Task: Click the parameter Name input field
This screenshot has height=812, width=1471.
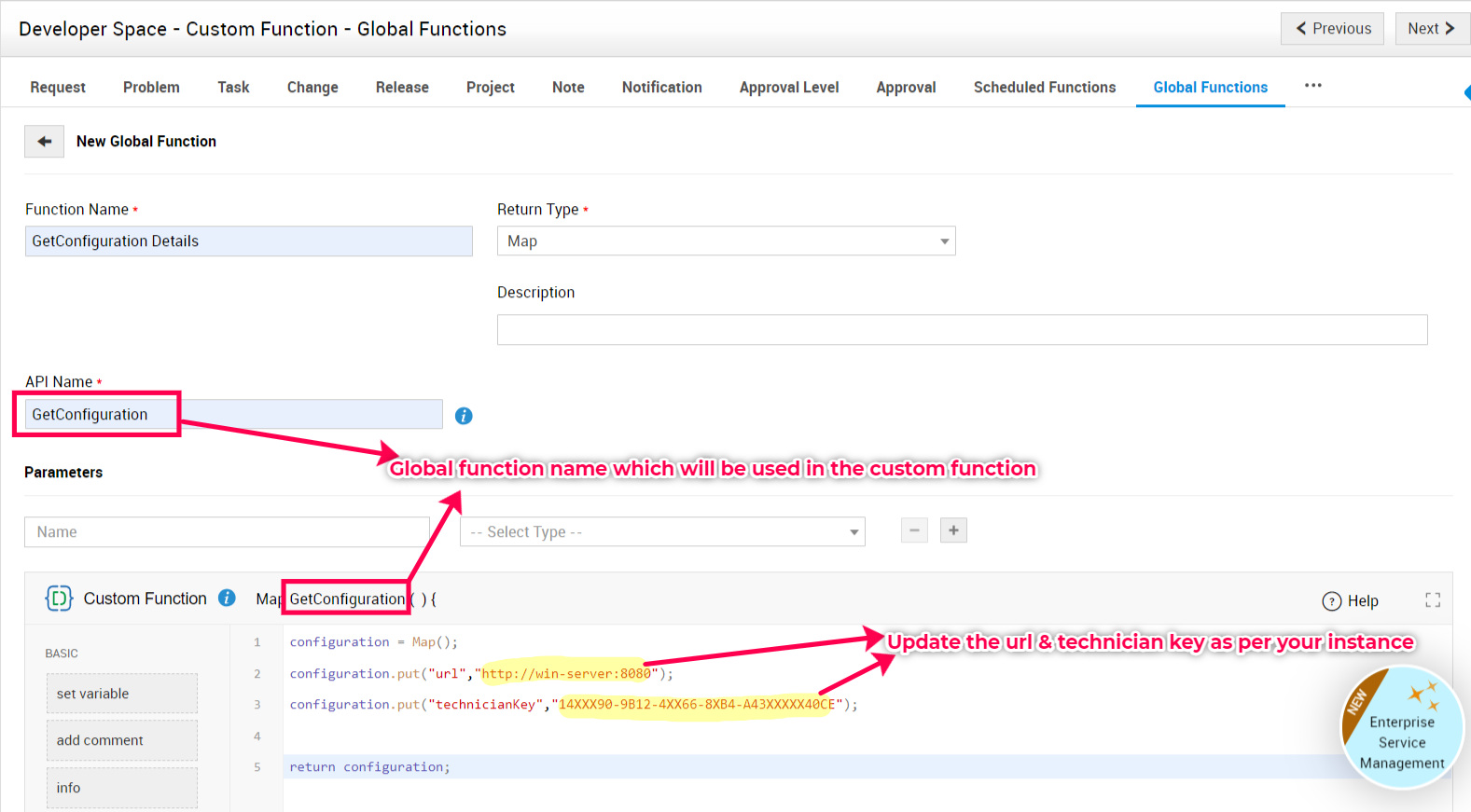Action: click(227, 532)
